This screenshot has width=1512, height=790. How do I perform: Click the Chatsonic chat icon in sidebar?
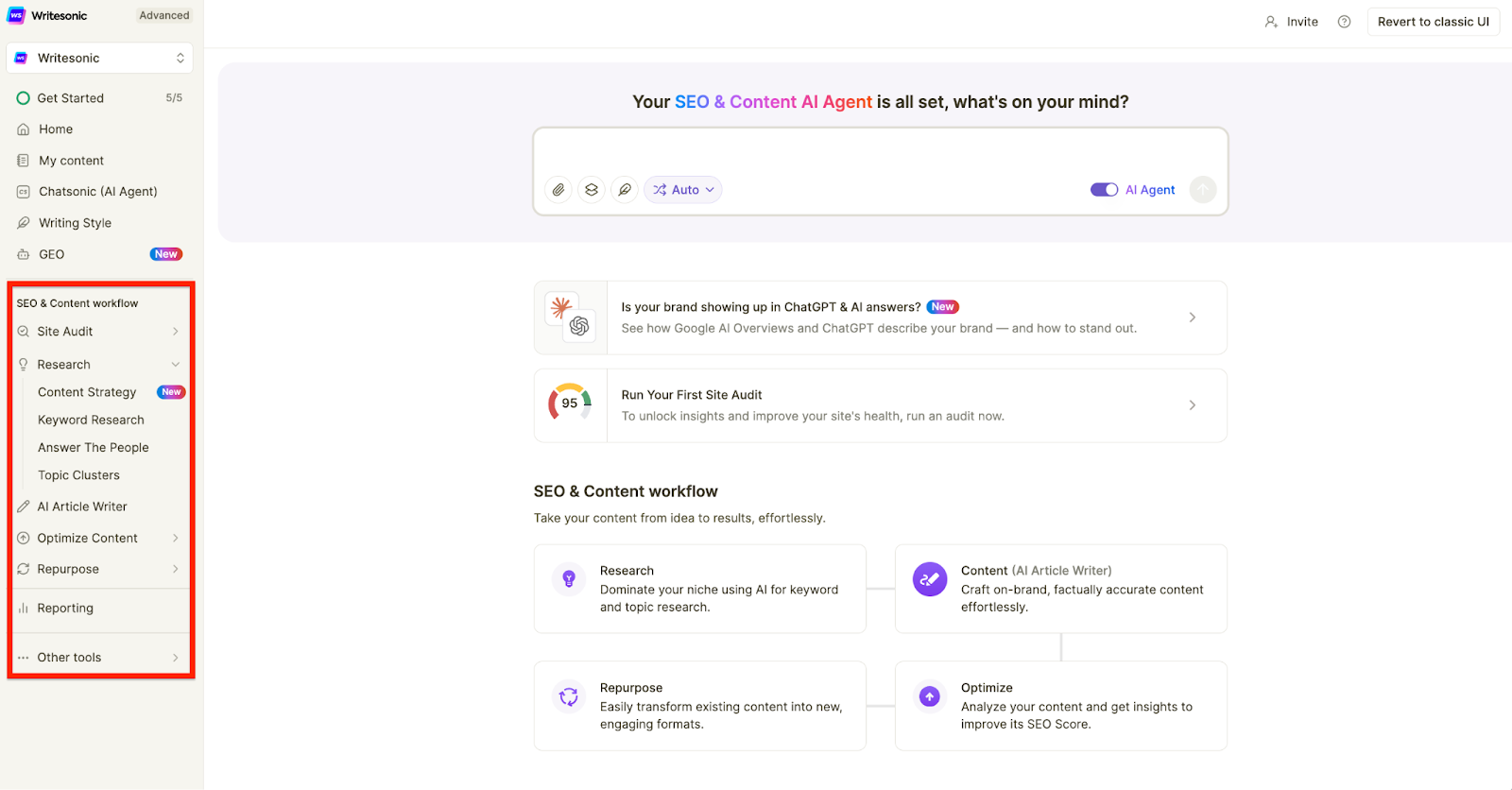click(x=24, y=192)
